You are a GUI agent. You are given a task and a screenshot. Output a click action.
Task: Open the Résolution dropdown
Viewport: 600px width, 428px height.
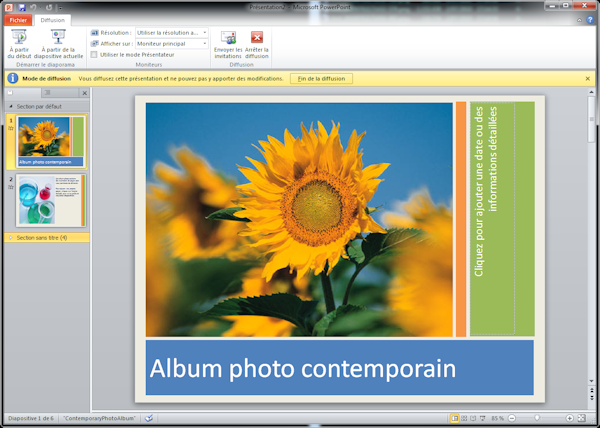172,32
